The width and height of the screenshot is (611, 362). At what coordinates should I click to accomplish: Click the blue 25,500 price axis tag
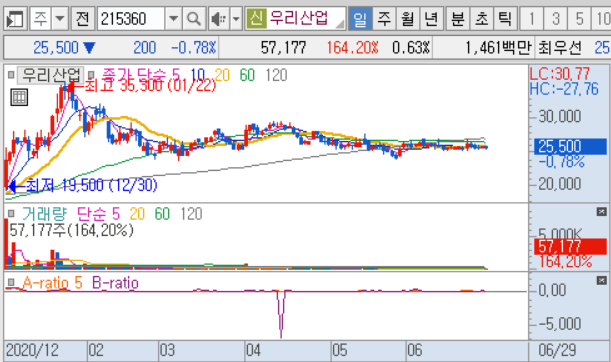(x=570, y=147)
